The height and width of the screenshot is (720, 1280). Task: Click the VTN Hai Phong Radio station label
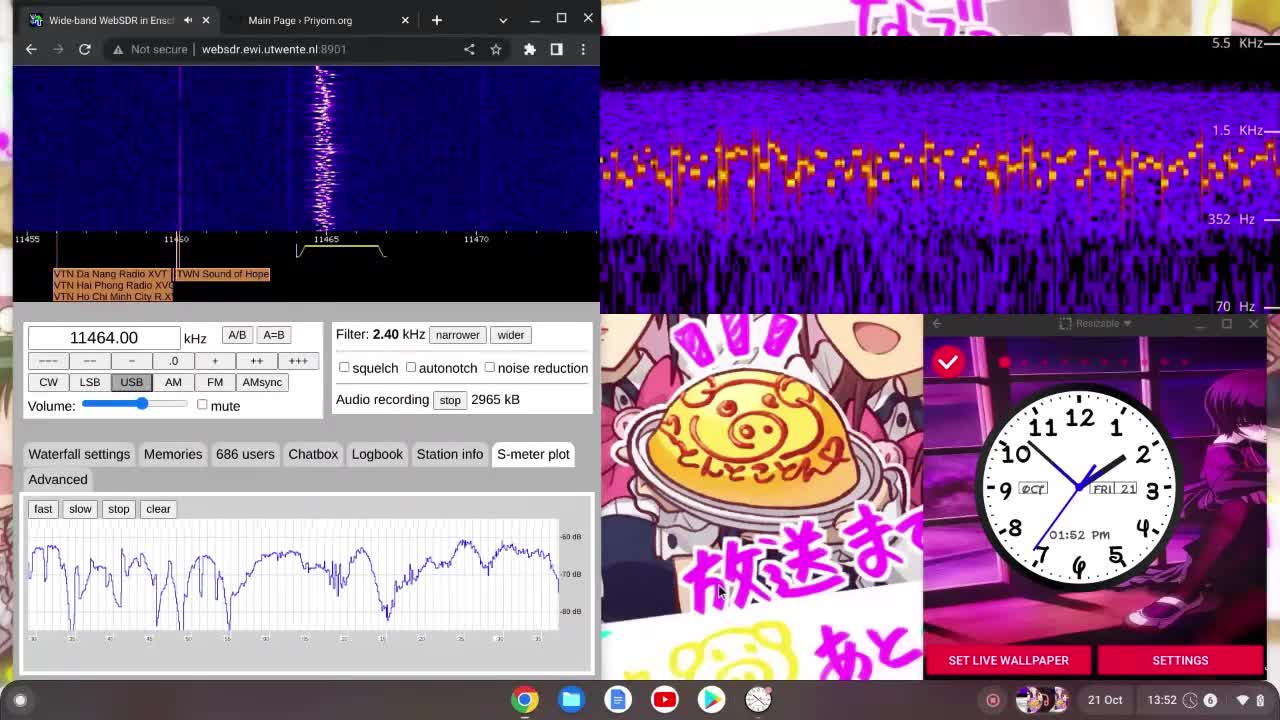pos(113,285)
